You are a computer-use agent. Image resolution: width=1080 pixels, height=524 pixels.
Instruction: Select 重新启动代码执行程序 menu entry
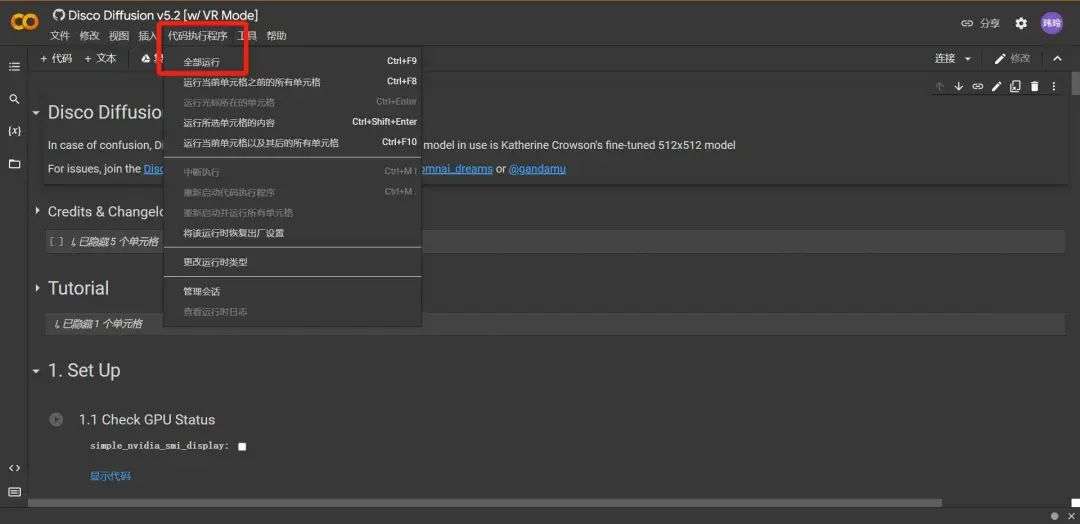[293, 192]
